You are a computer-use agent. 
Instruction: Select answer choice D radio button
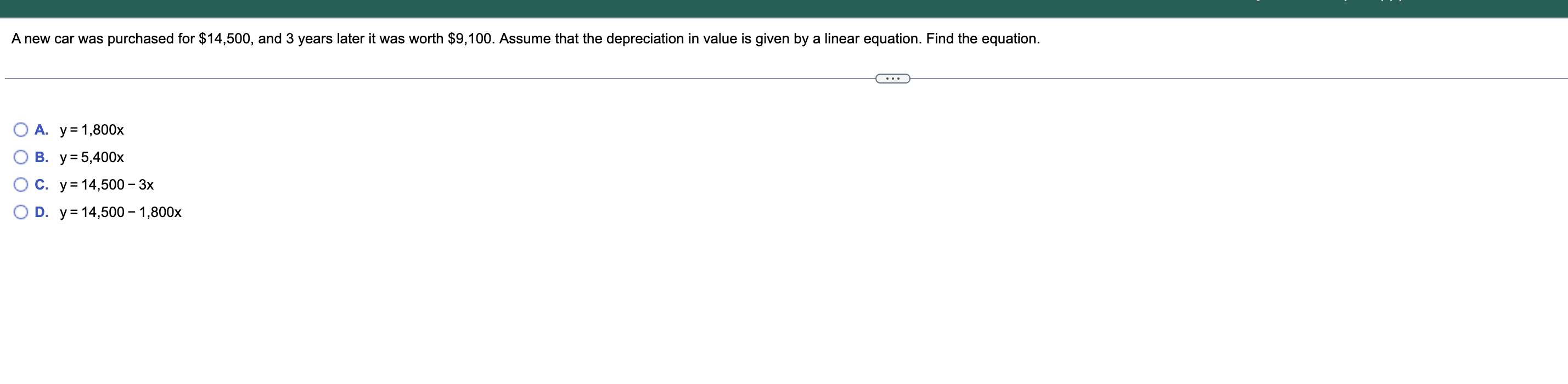(20, 212)
